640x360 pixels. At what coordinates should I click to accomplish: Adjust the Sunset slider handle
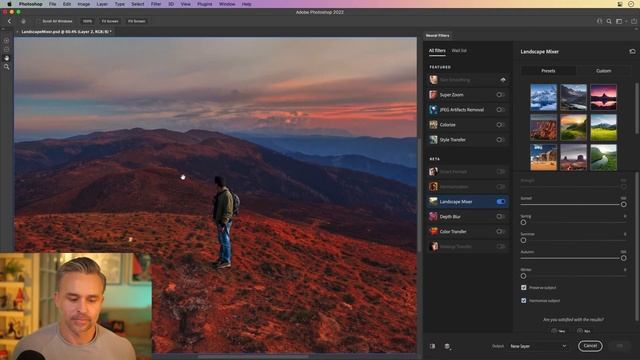[x=623, y=204]
